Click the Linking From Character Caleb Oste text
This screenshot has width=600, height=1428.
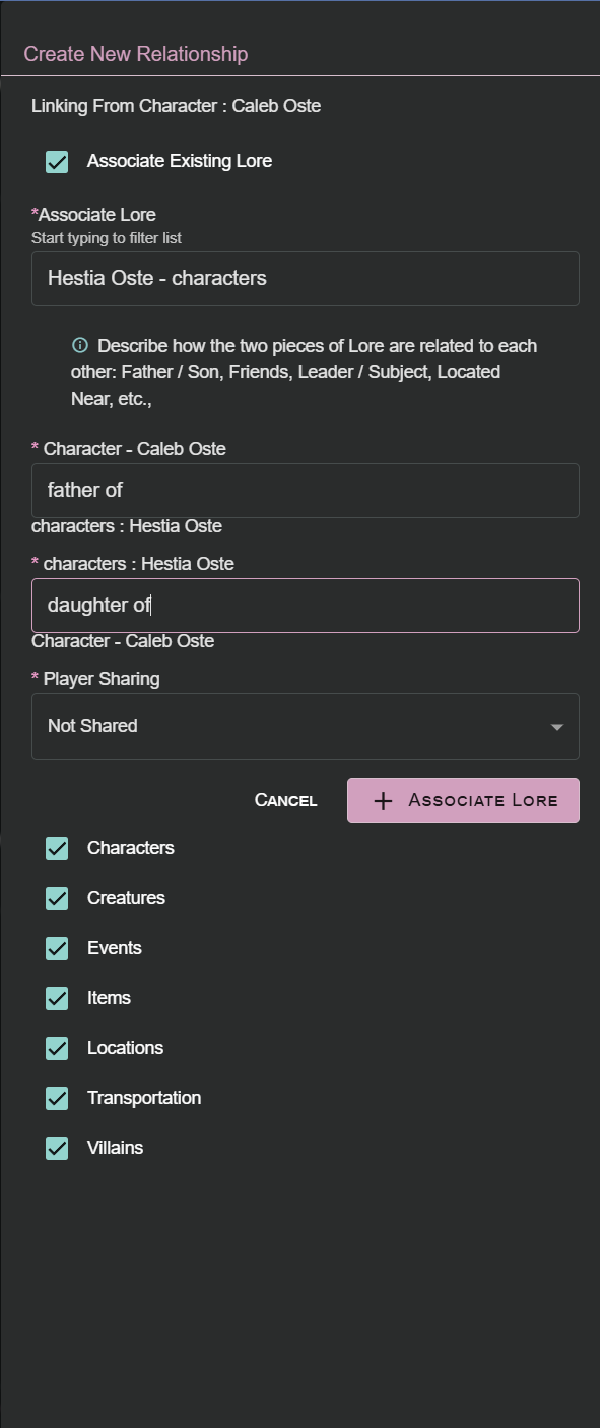176,105
